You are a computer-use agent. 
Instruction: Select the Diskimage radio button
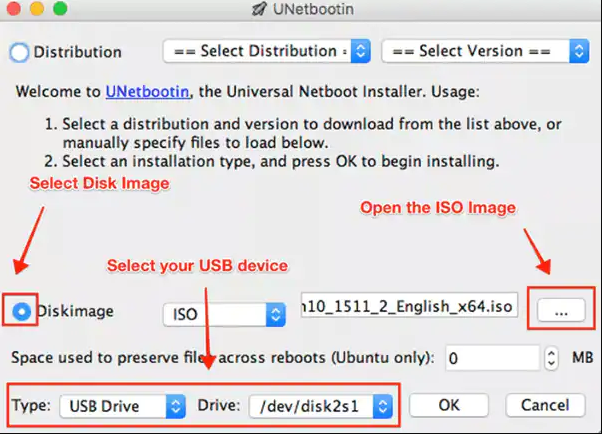(22, 311)
